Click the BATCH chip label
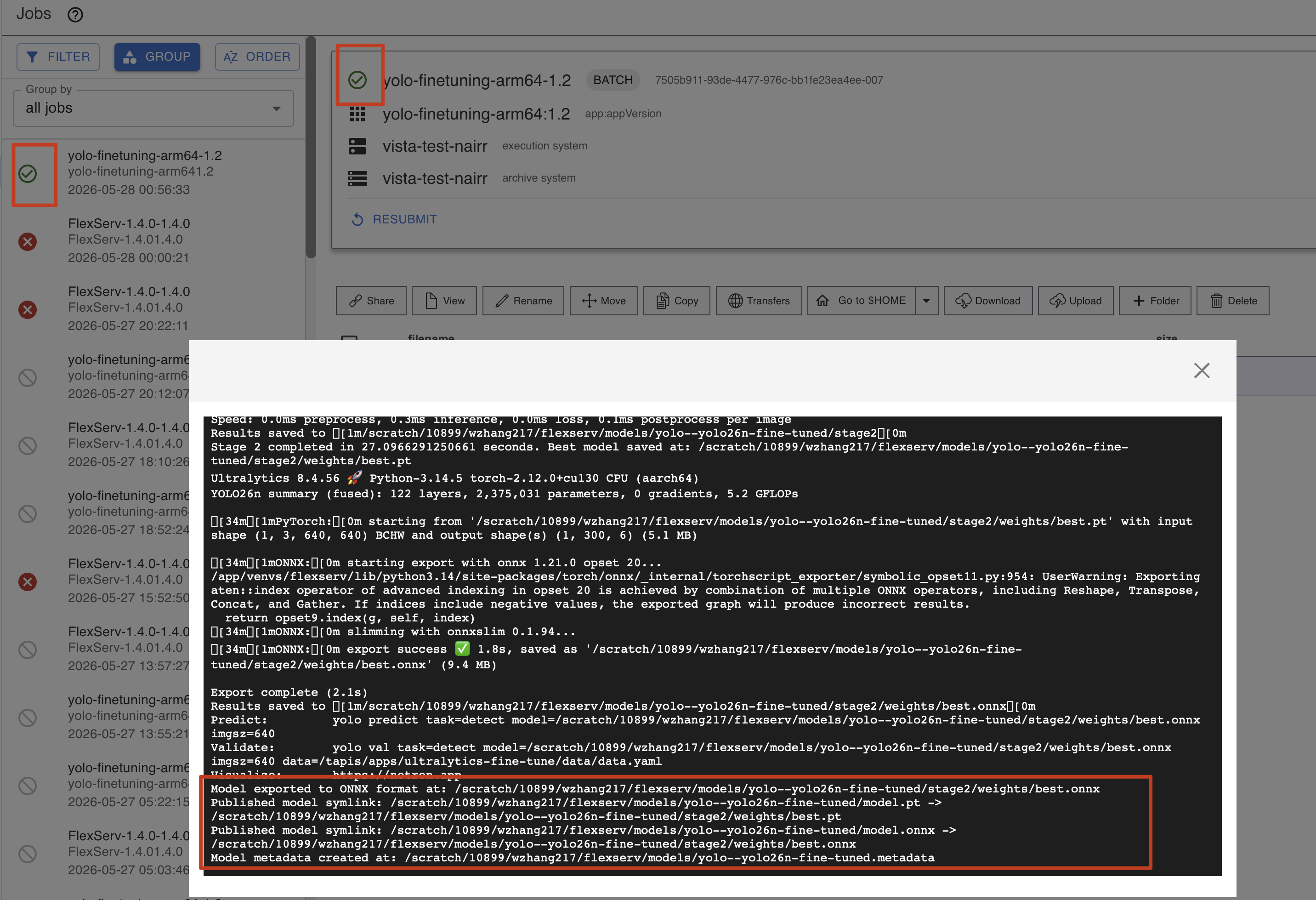Viewport: 1316px width, 900px height. pyautogui.click(x=613, y=80)
